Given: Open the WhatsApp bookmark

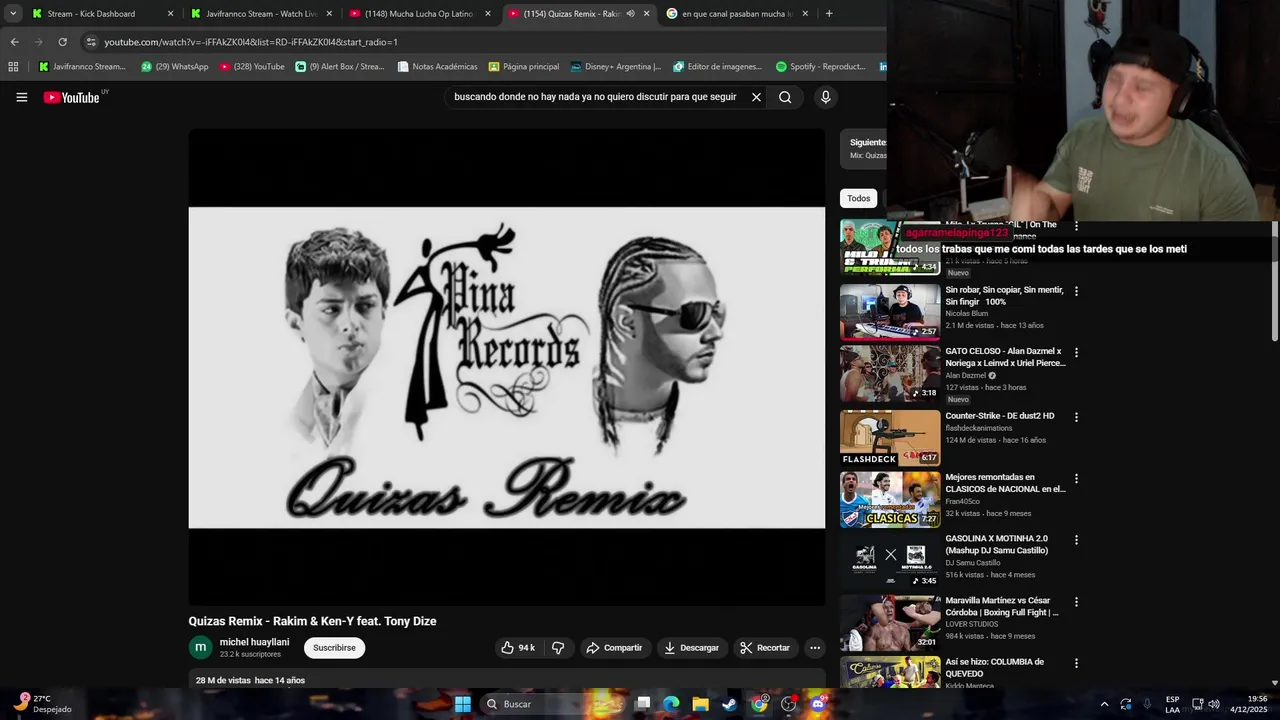Looking at the screenshot, I should [175, 67].
